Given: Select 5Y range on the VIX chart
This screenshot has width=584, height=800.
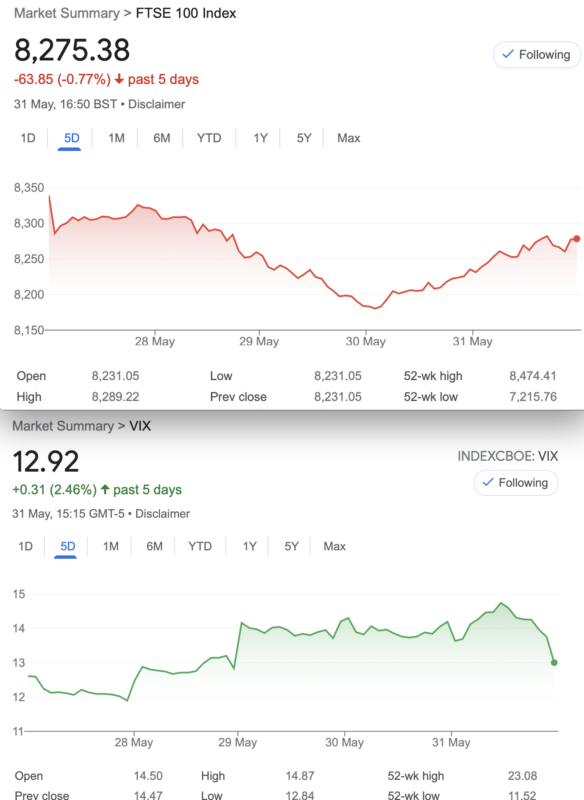Looking at the screenshot, I should pyautogui.click(x=291, y=546).
